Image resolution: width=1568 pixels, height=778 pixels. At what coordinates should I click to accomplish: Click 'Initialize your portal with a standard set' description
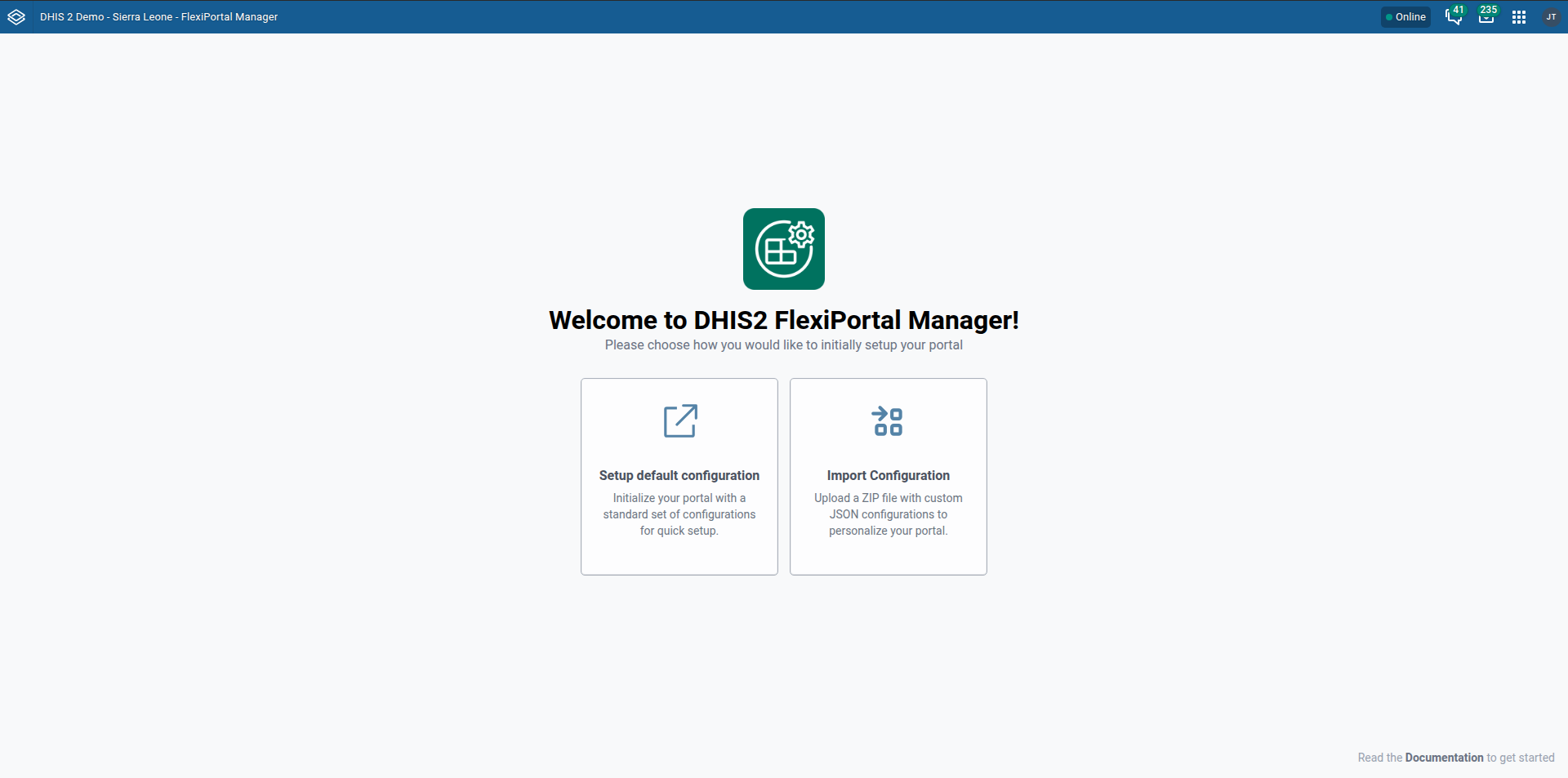coord(679,514)
